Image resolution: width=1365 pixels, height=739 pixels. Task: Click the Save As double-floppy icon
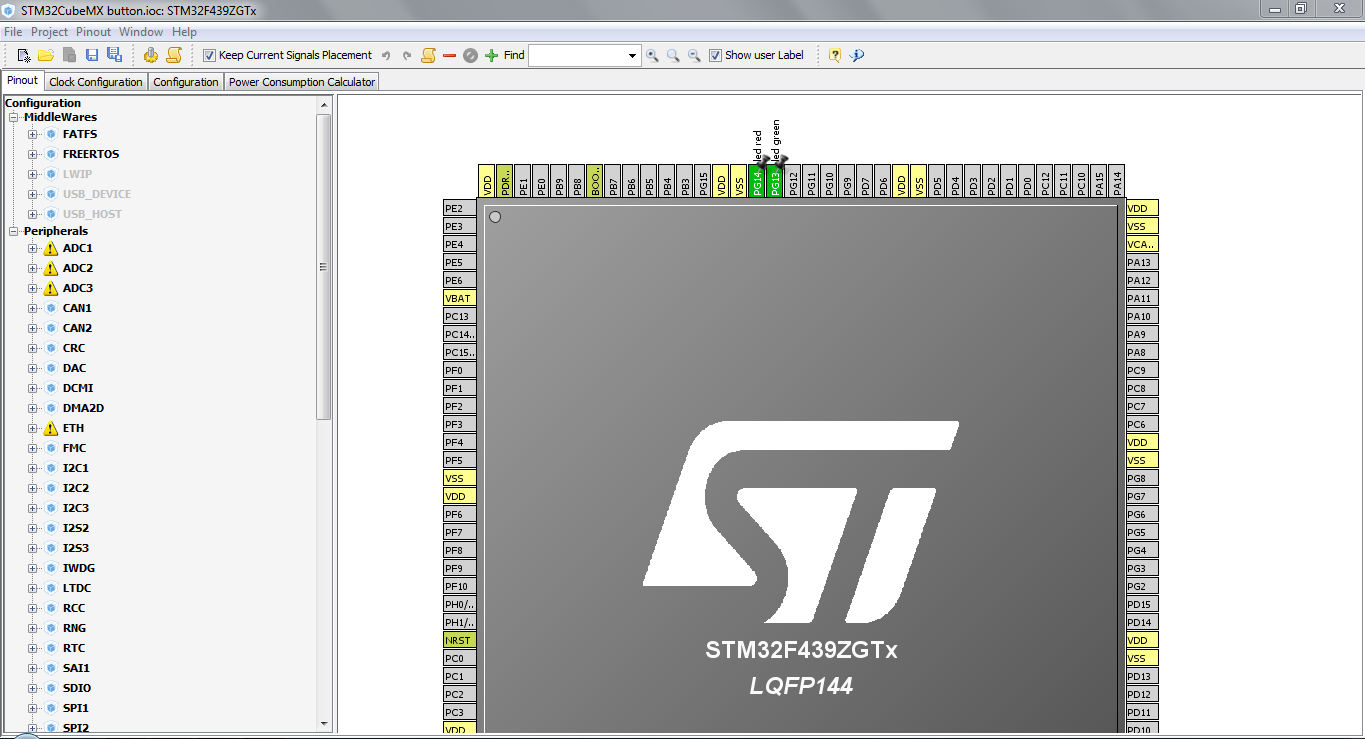114,55
